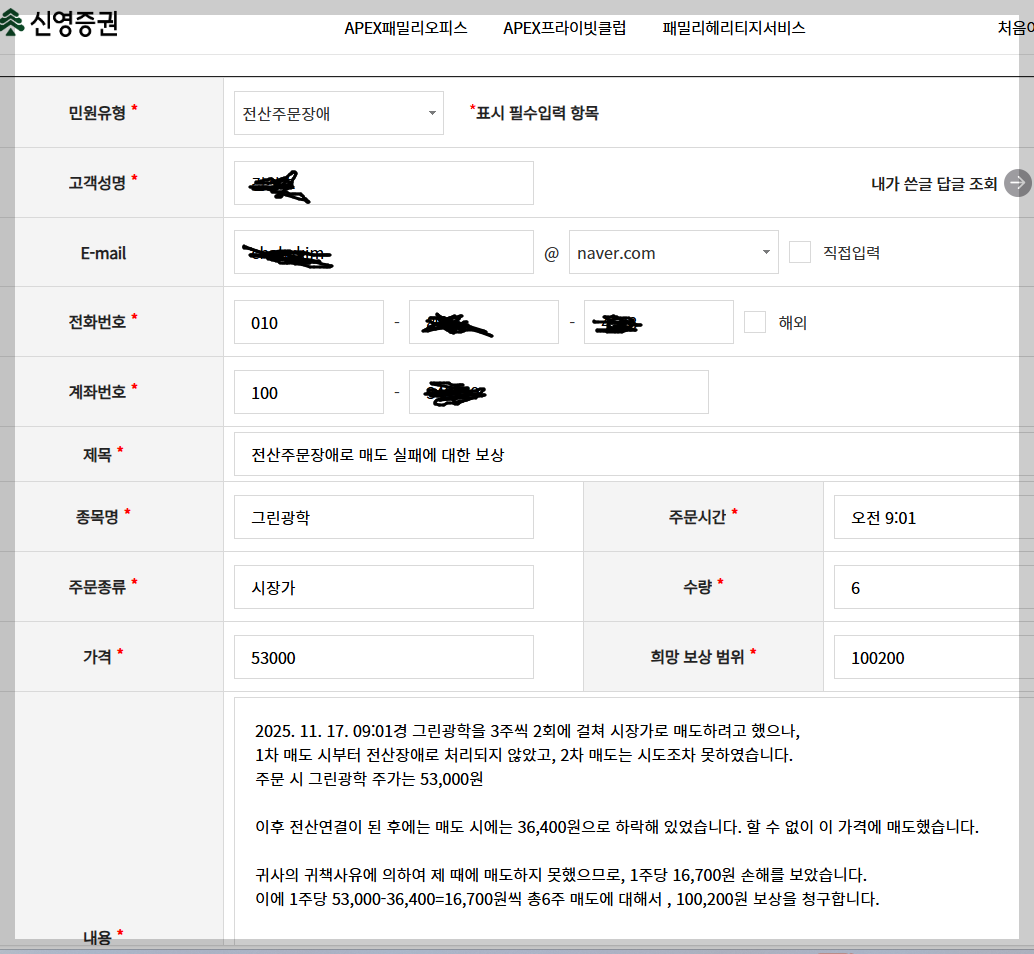
Task: Enable the 직접입력 checkbox for email domain
Action: (x=799, y=252)
